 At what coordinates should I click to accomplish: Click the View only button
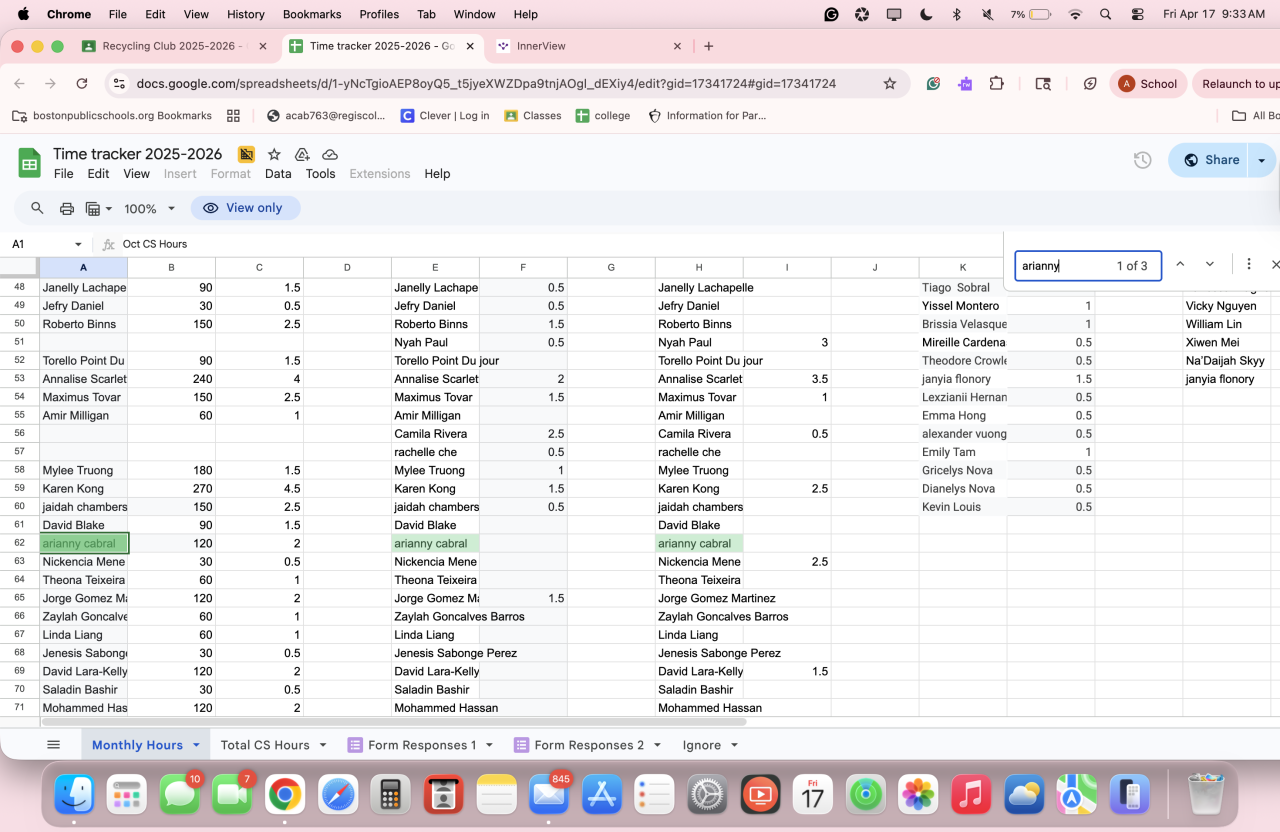245,208
